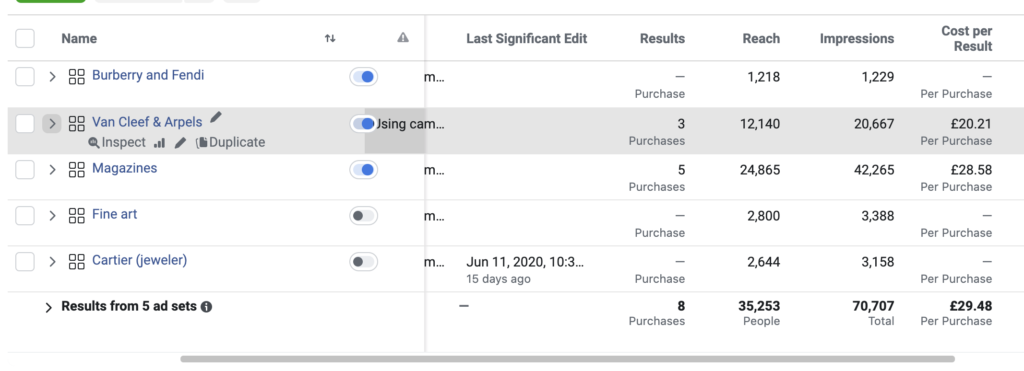This screenshot has width=1024, height=371.
Task: Click the £29.48 total cost per purchase
Action: (971, 306)
